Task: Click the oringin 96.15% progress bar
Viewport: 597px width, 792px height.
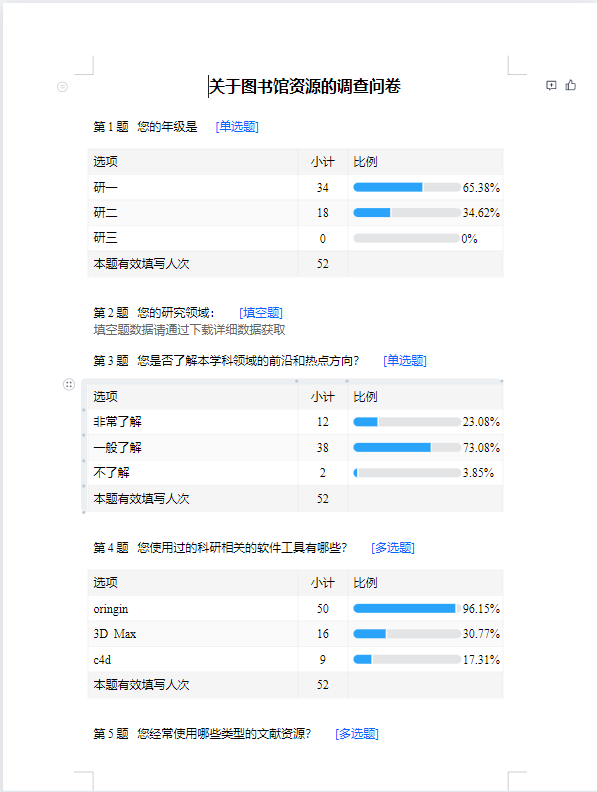Action: (x=407, y=609)
